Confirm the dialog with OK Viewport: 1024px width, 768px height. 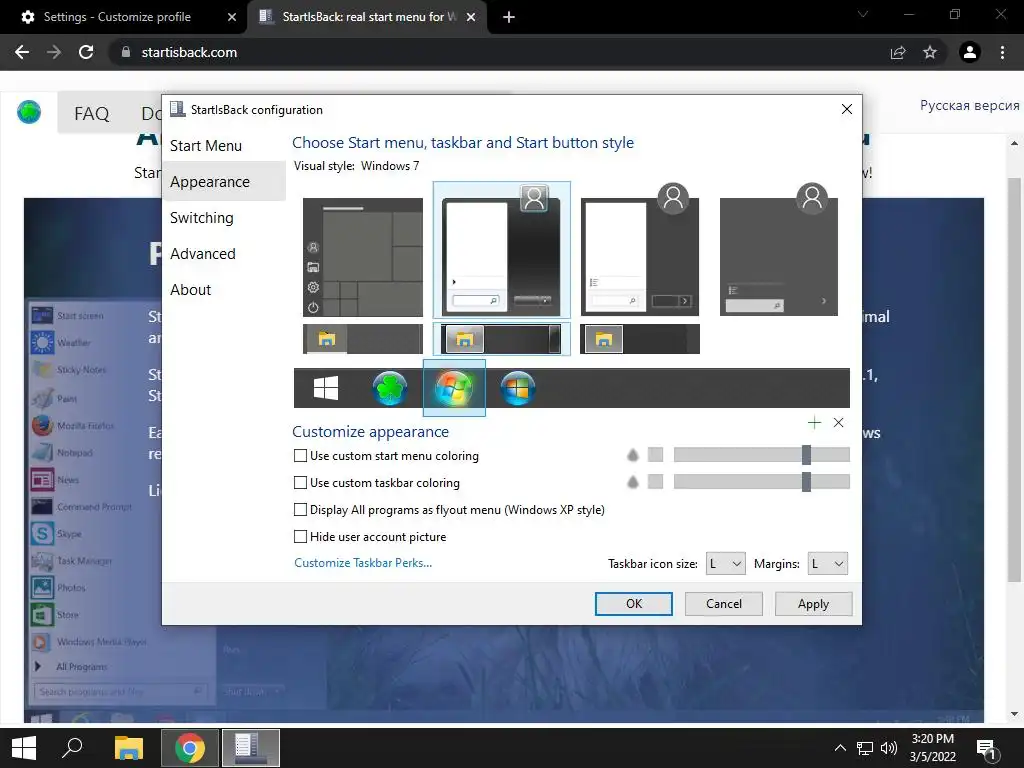633,603
